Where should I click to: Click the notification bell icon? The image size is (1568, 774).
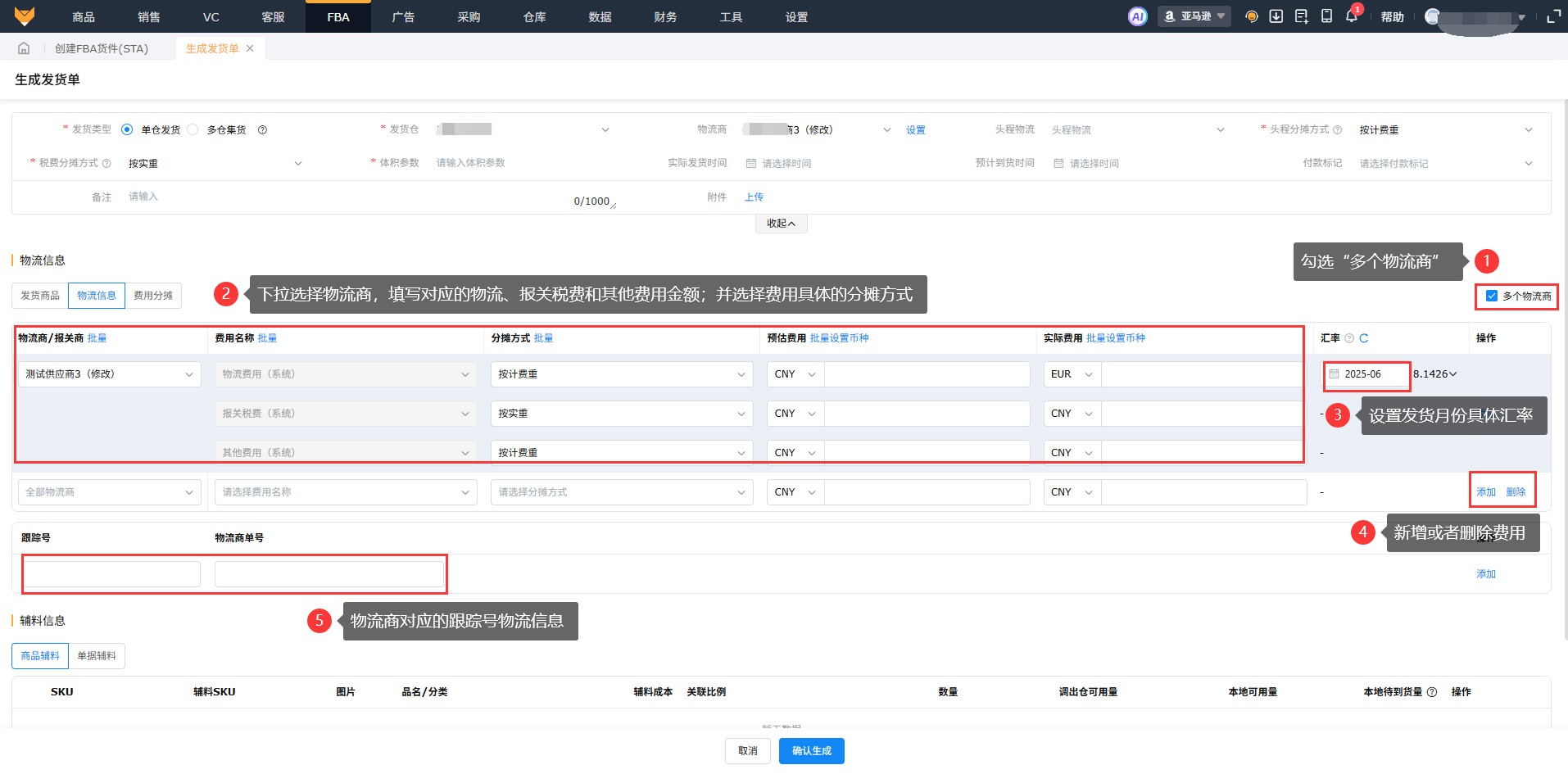point(1351,16)
